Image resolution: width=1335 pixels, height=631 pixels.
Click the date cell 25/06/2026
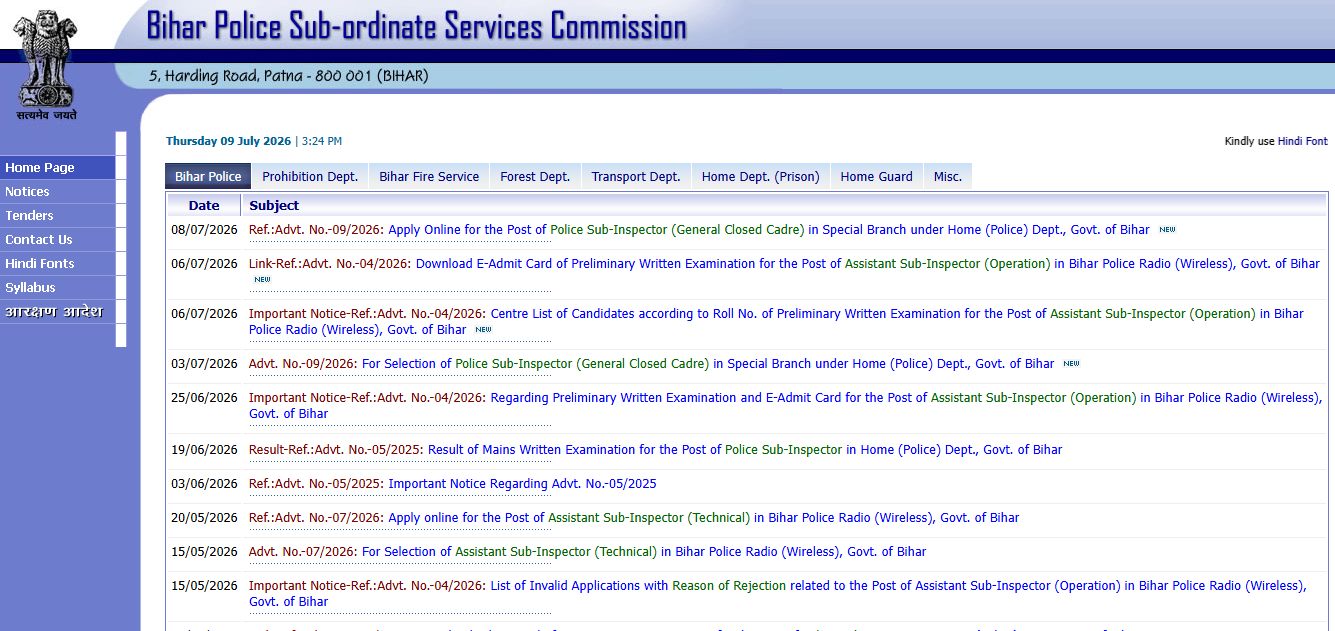click(x=204, y=398)
